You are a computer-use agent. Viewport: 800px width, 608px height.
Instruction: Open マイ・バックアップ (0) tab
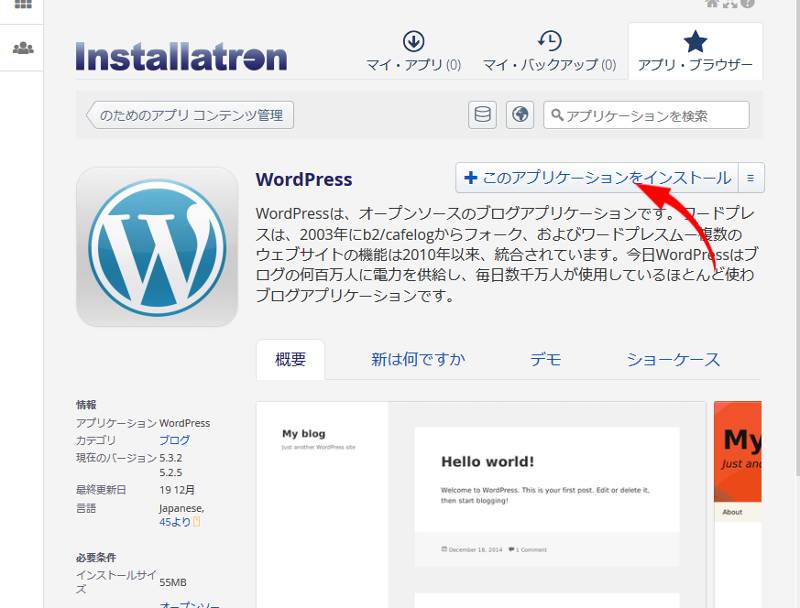[x=549, y=52]
